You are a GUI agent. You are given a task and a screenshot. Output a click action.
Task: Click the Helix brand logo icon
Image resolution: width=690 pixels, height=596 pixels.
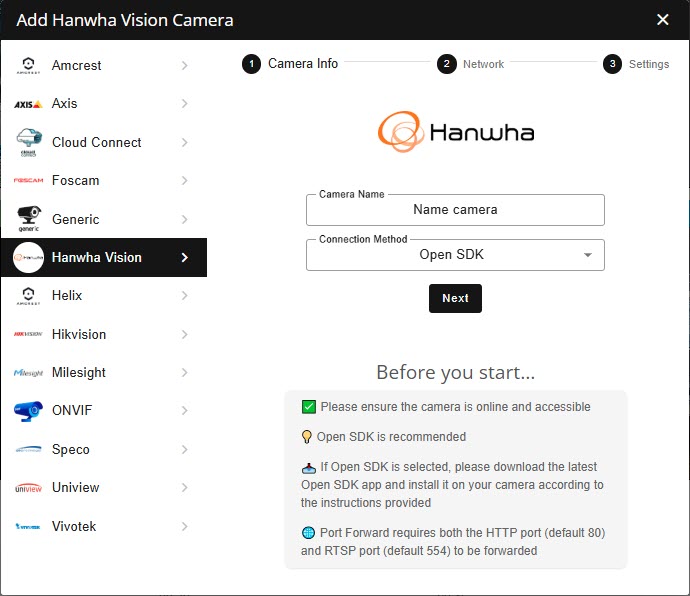28,295
